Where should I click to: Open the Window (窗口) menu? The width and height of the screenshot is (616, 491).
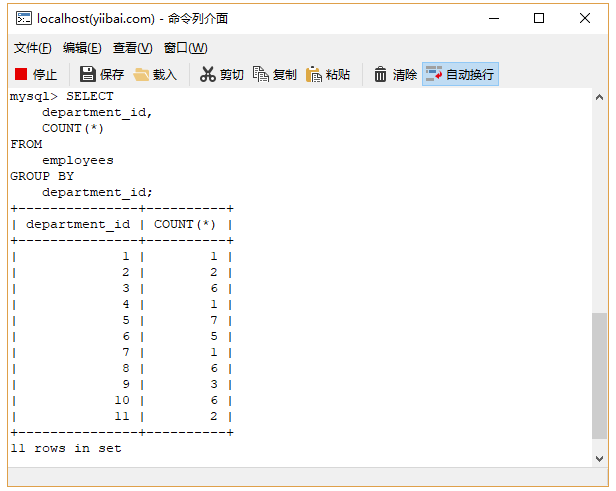[x=185, y=48]
